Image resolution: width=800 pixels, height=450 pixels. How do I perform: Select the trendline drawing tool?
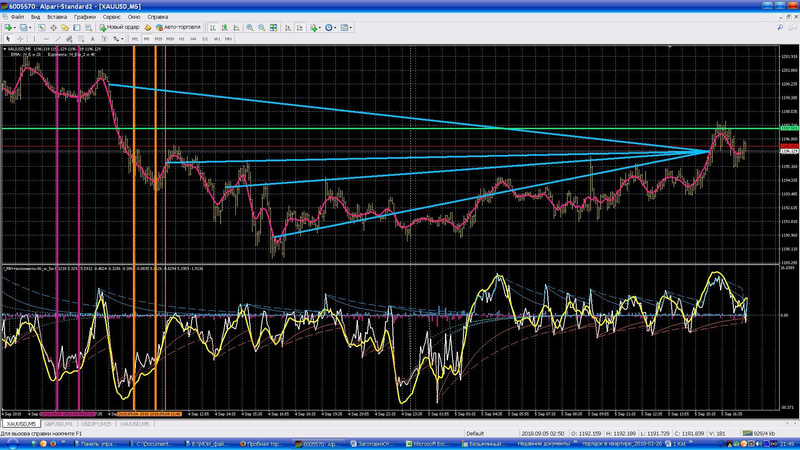[x=59, y=38]
